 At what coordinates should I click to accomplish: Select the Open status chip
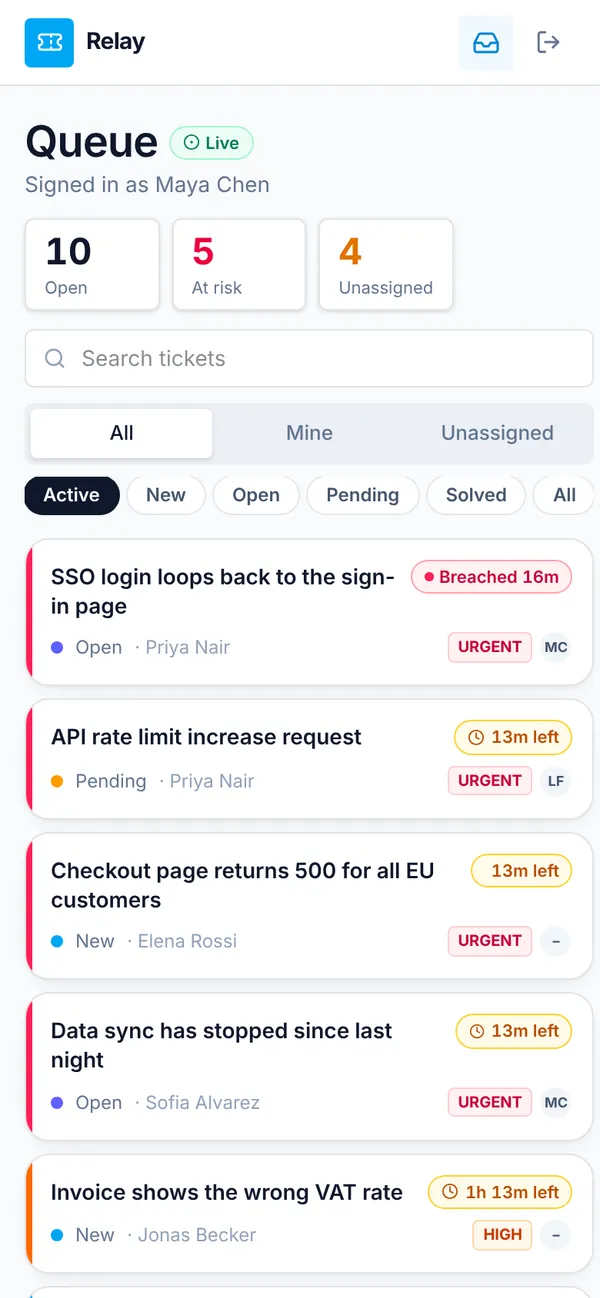(x=256, y=495)
